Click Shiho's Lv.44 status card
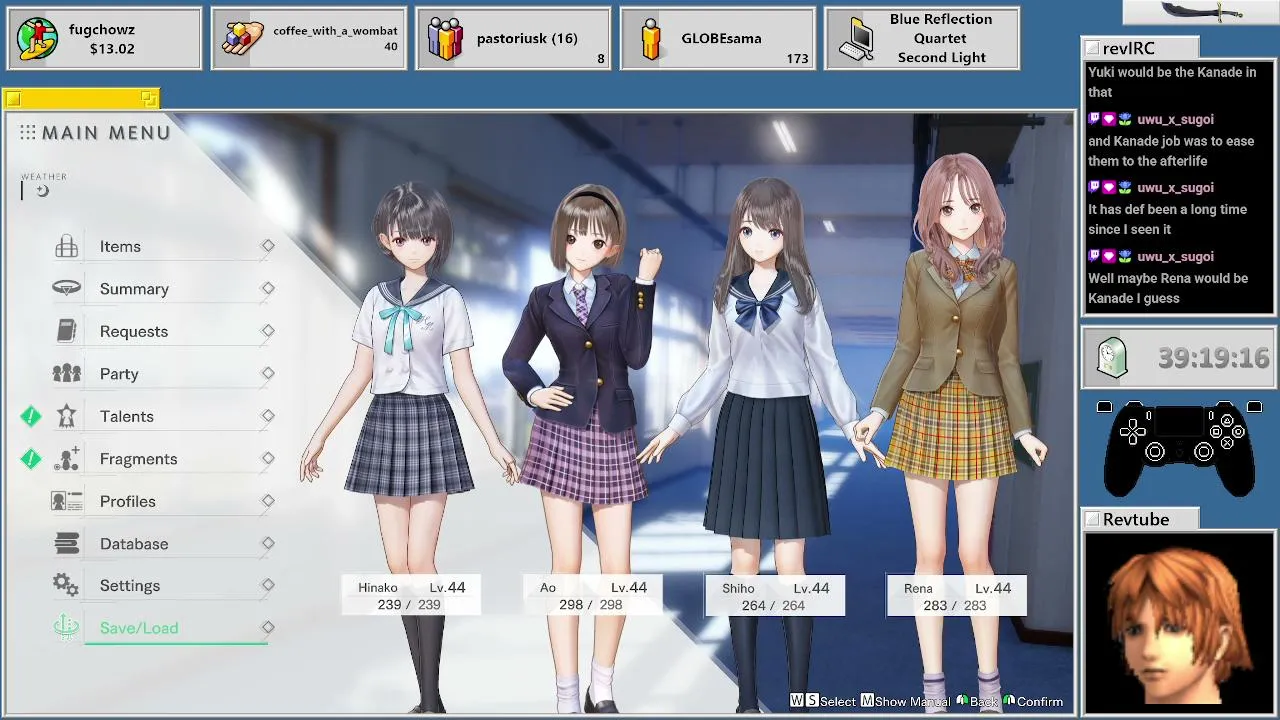The image size is (1280, 720). pyautogui.click(x=775, y=596)
